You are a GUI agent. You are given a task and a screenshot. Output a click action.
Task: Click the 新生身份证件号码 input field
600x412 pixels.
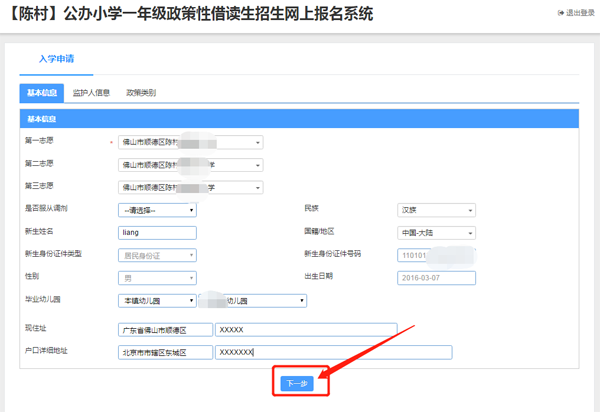pos(436,255)
